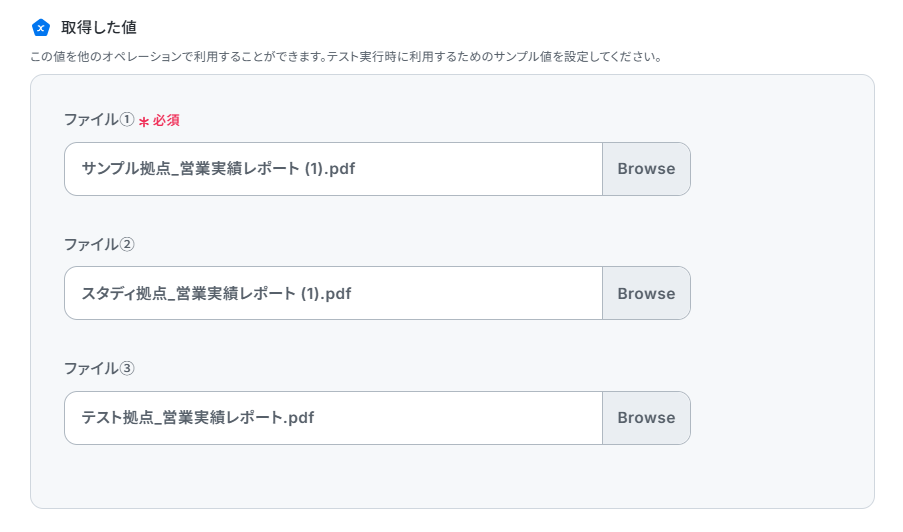The height and width of the screenshot is (532, 903).
Task: Click the circled ③ numeral of ファイル③
Action: pyautogui.click(x=127, y=368)
